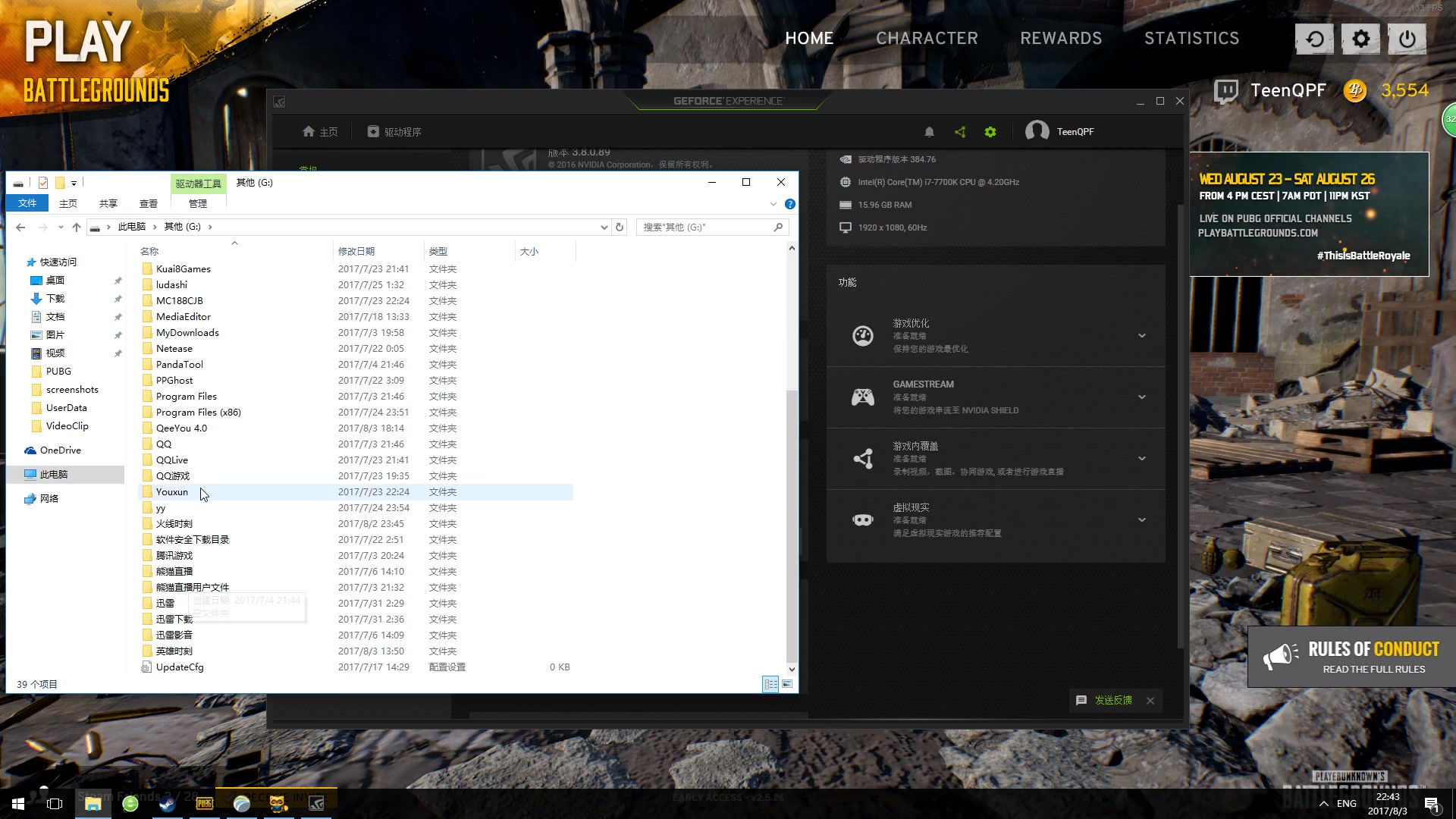Expand the 游戏优化 section in GeForce
The image size is (1456, 819).
click(1141, 335)
